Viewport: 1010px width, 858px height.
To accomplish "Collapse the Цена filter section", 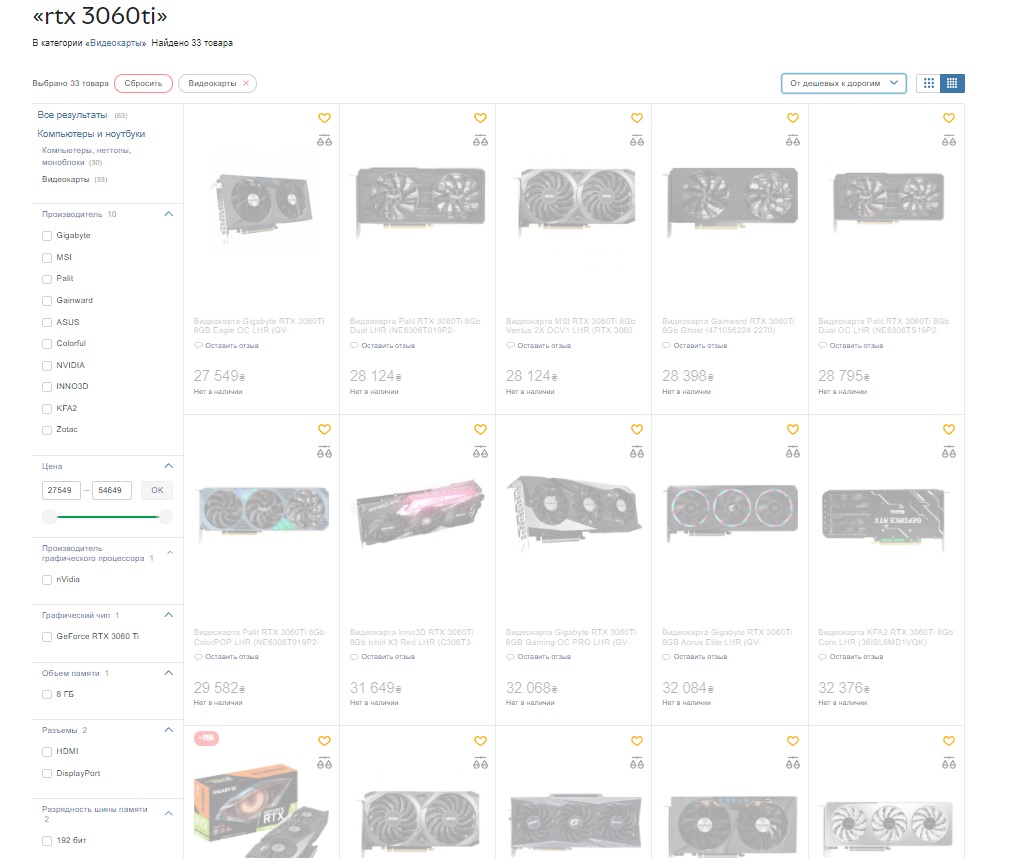I will (169, 466).
